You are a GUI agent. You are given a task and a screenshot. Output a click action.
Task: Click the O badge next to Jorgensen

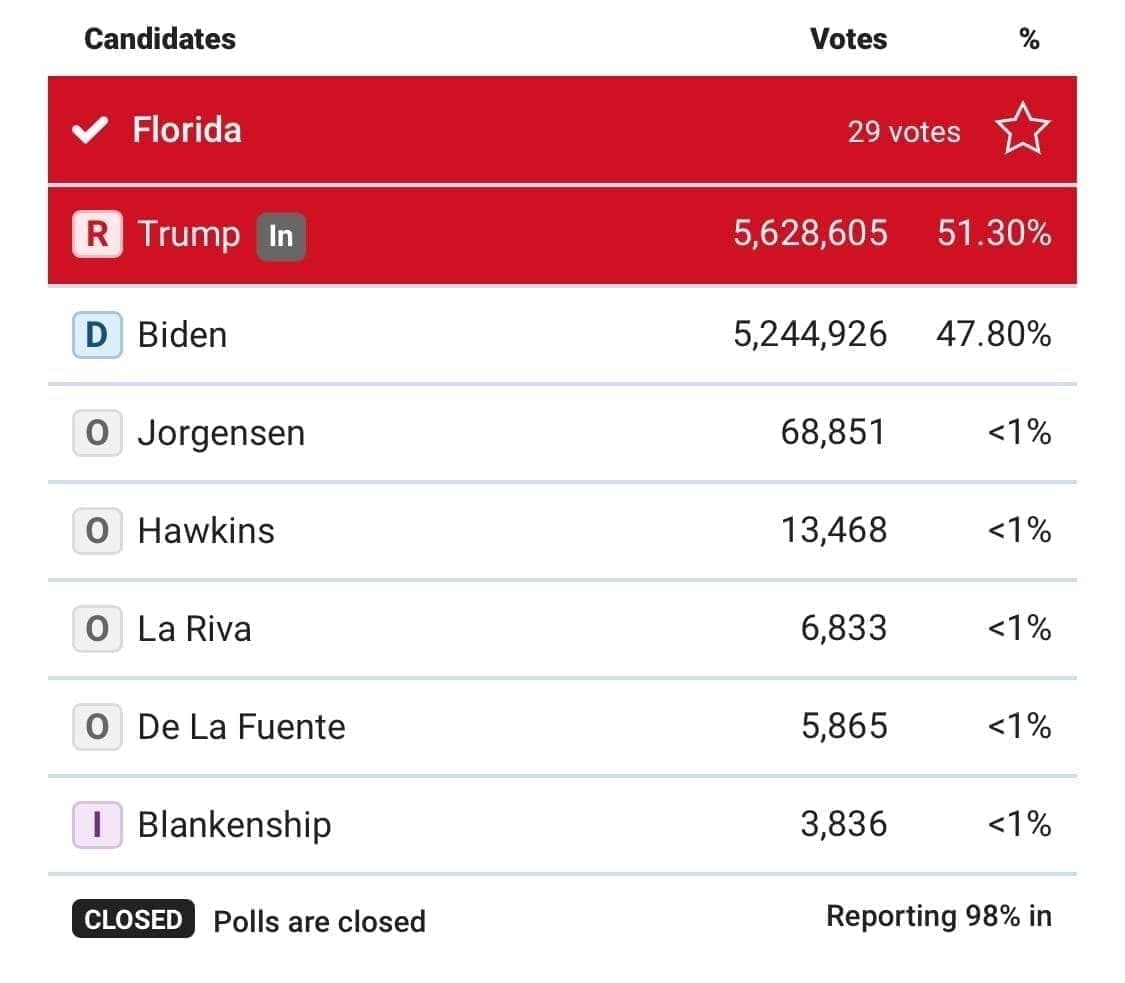point(97,433)
